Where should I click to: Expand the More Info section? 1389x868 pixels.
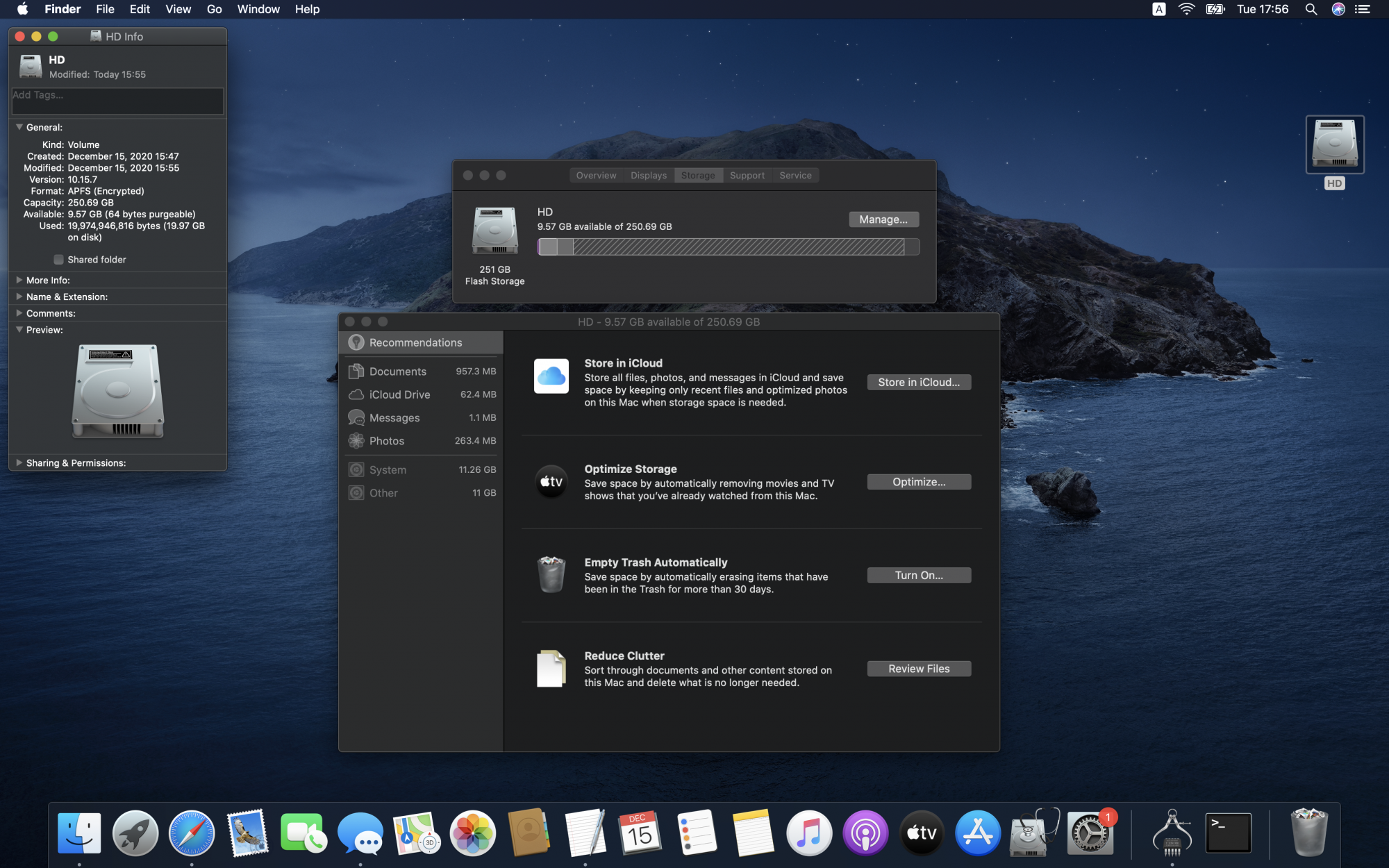tap(19, 280)
